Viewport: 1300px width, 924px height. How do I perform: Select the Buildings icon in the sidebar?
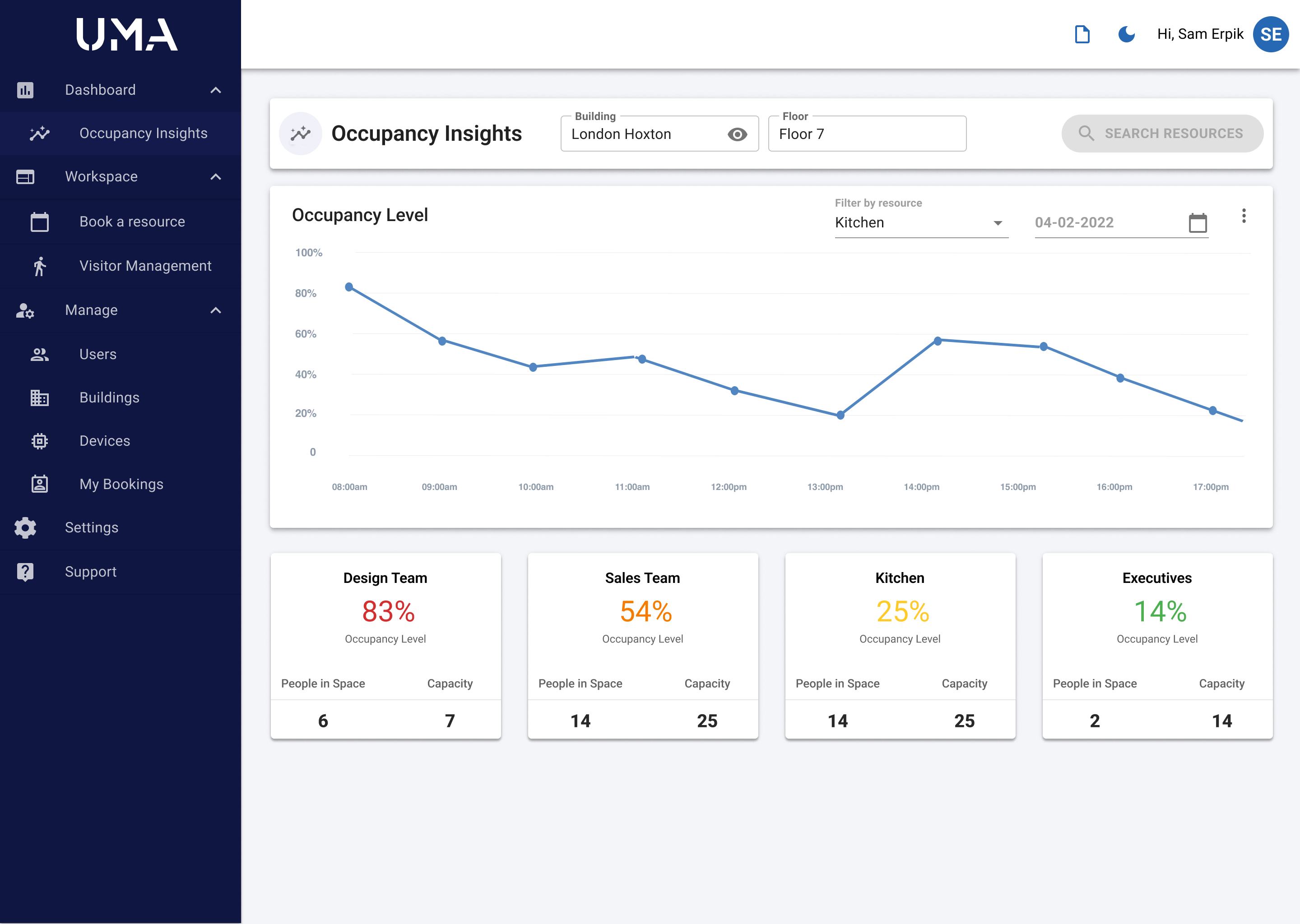pos(39,397)
